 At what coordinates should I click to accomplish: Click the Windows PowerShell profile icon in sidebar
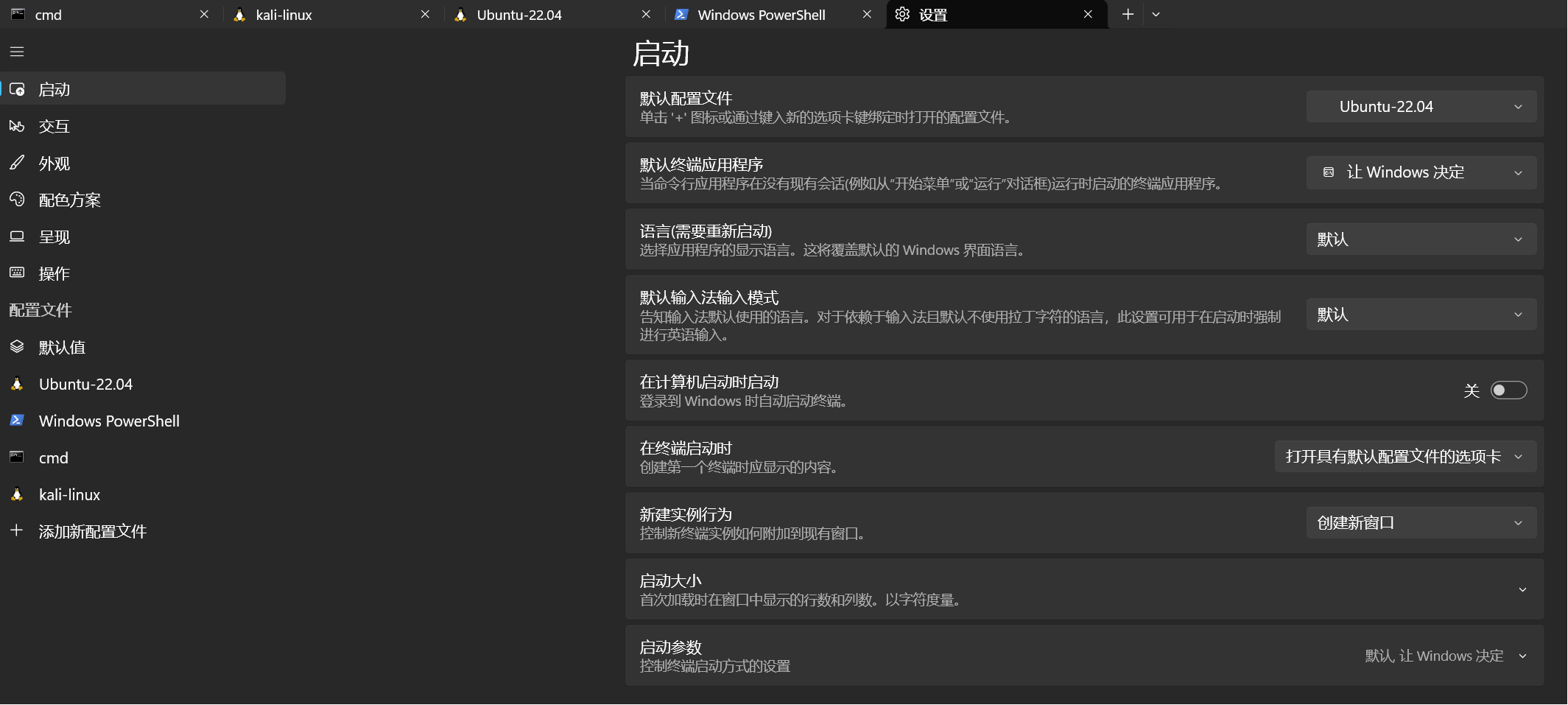(x=17, y=420)
